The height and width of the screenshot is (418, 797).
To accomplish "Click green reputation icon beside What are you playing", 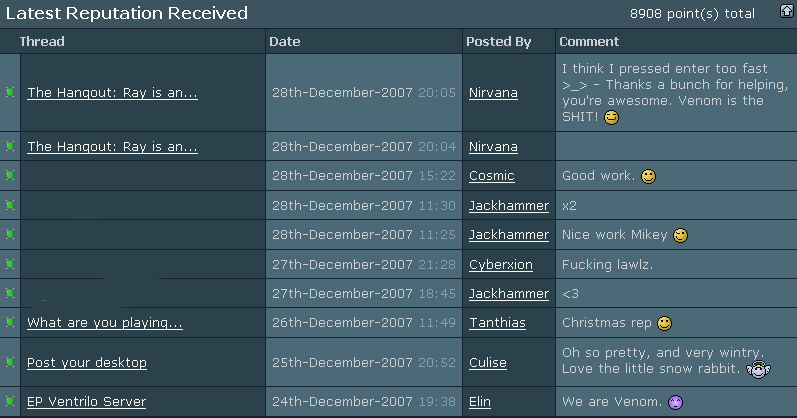I will click(10, 322).
